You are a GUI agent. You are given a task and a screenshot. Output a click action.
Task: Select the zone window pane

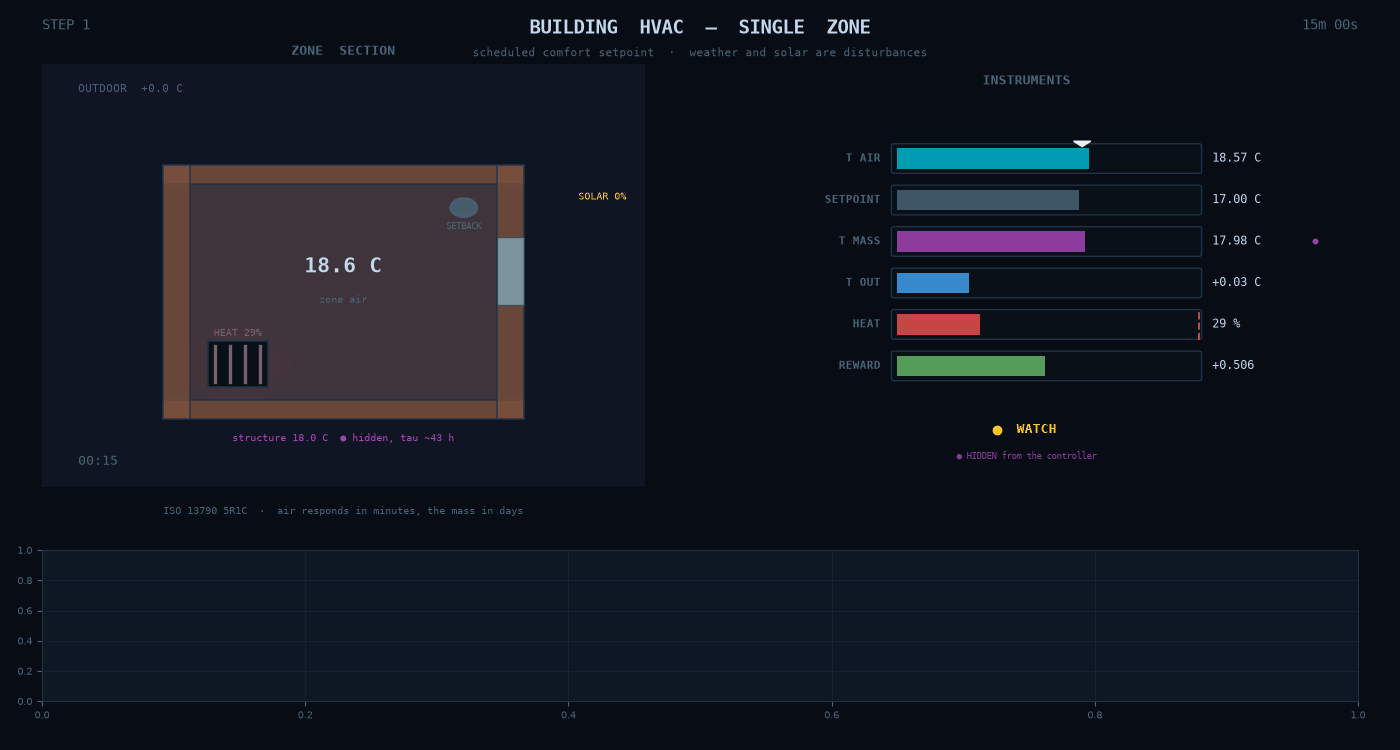pyautogui.click(x=511, y=271)
